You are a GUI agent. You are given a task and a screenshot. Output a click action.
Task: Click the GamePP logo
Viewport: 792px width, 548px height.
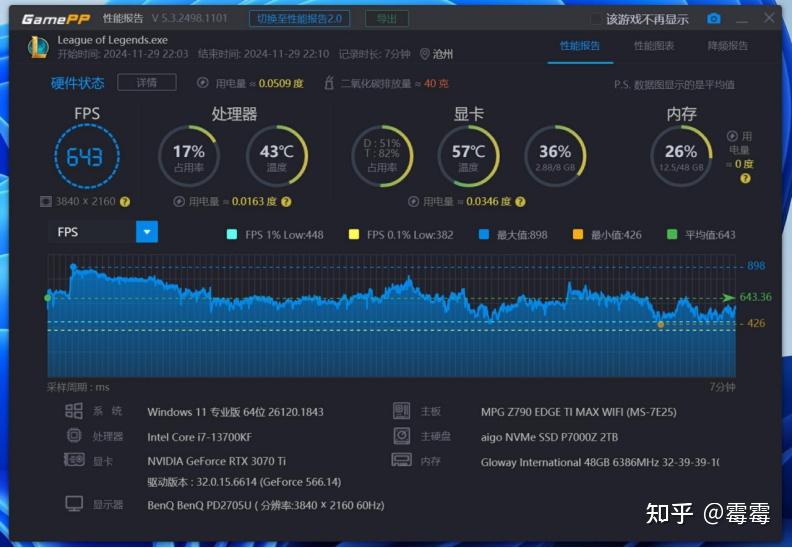(56, 19)
